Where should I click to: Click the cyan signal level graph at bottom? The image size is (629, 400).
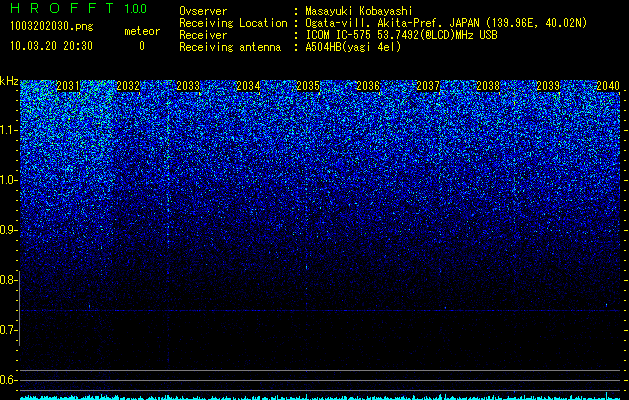(320, 397)
